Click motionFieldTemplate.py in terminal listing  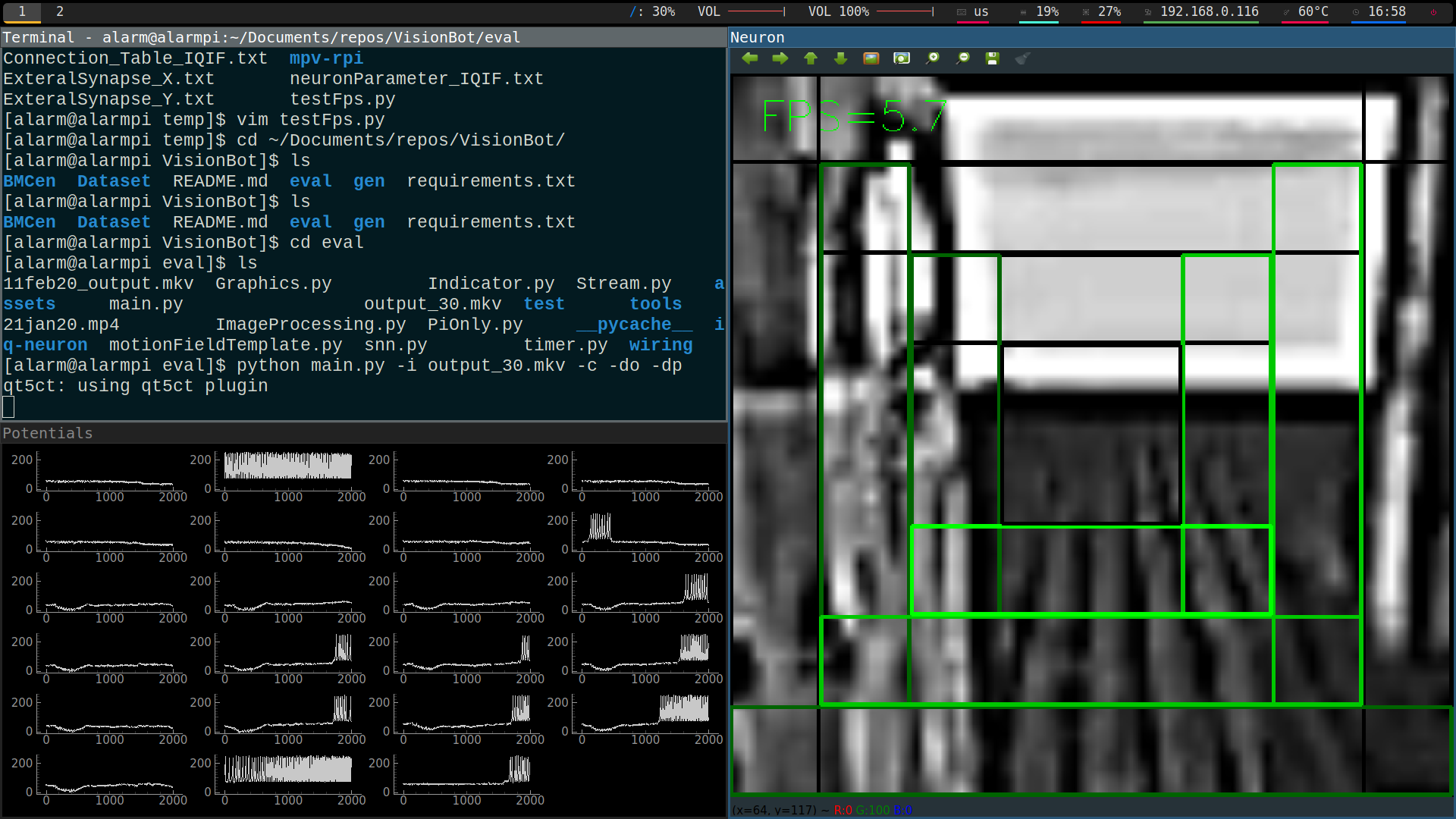point(226,345)
